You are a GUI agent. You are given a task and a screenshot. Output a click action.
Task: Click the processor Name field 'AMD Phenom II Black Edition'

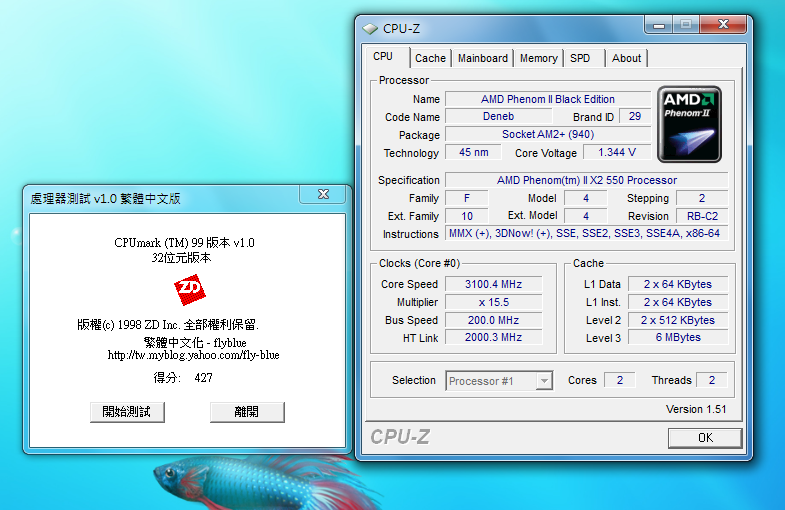(x=548, y=99)
